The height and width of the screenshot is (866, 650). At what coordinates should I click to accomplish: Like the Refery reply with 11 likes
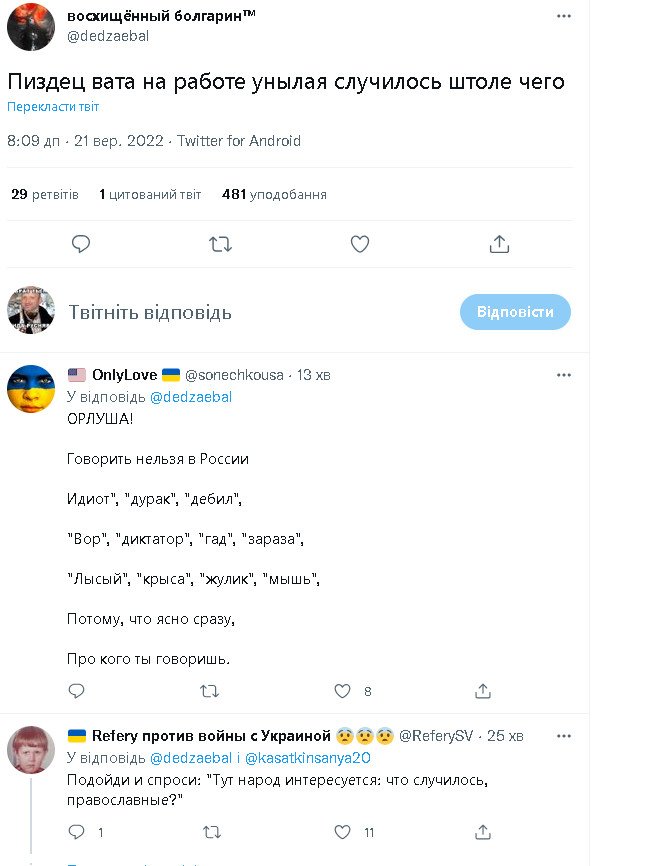coord(343,832)
